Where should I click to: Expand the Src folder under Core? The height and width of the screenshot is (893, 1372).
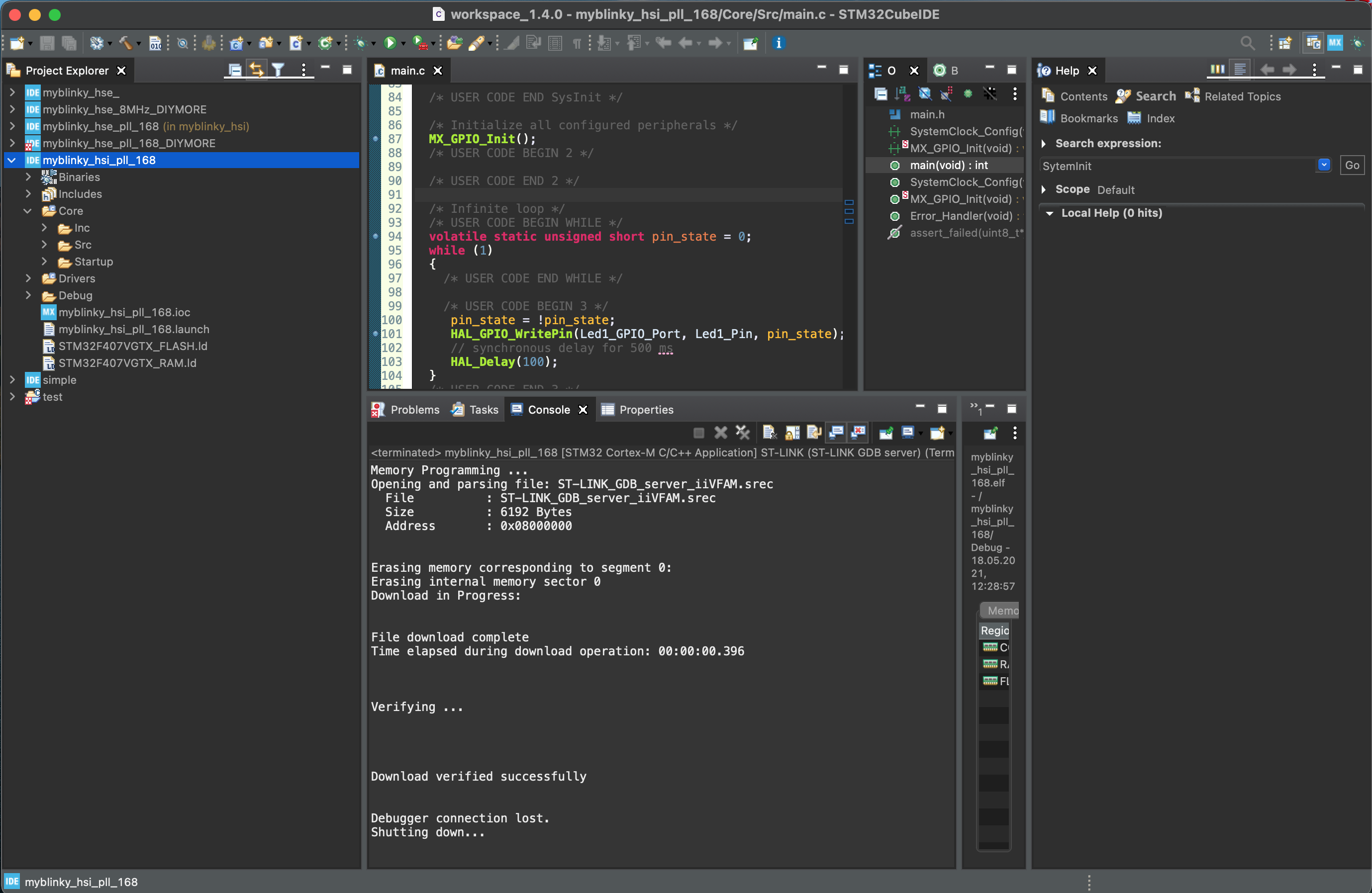click(44, 245)
